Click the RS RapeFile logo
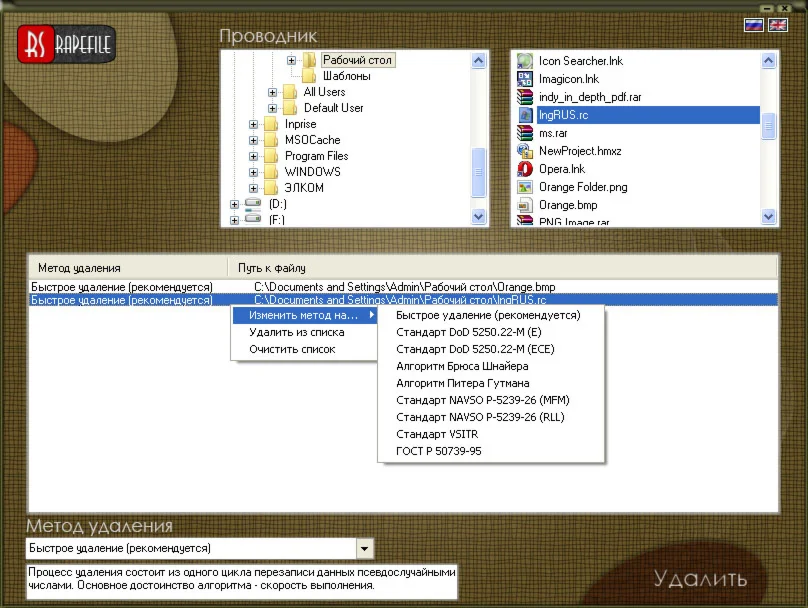Image resolution: width=808 pixels, height=608 pixels. coord(66,44)
